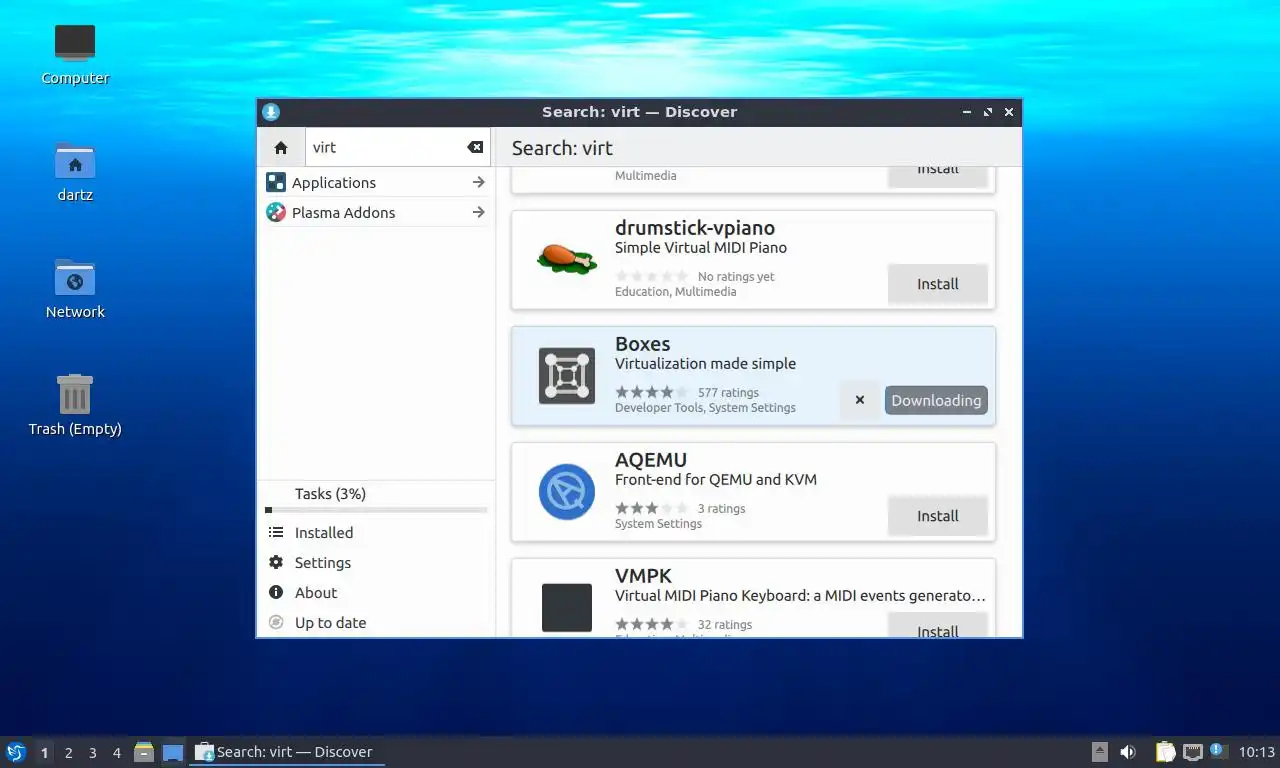Screen dimensions: 1280x768
Task: Install AQEMU
Action: [x=938, y=516]
